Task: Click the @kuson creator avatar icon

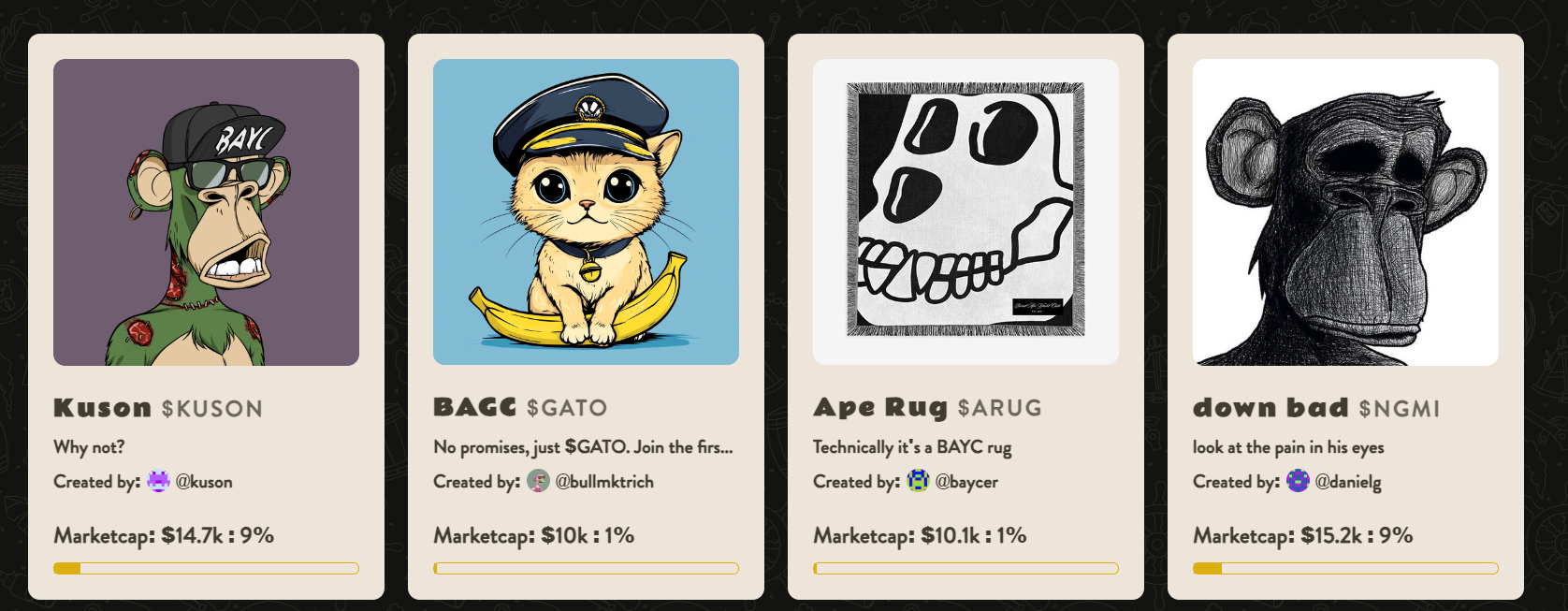Action: (159, 481)
